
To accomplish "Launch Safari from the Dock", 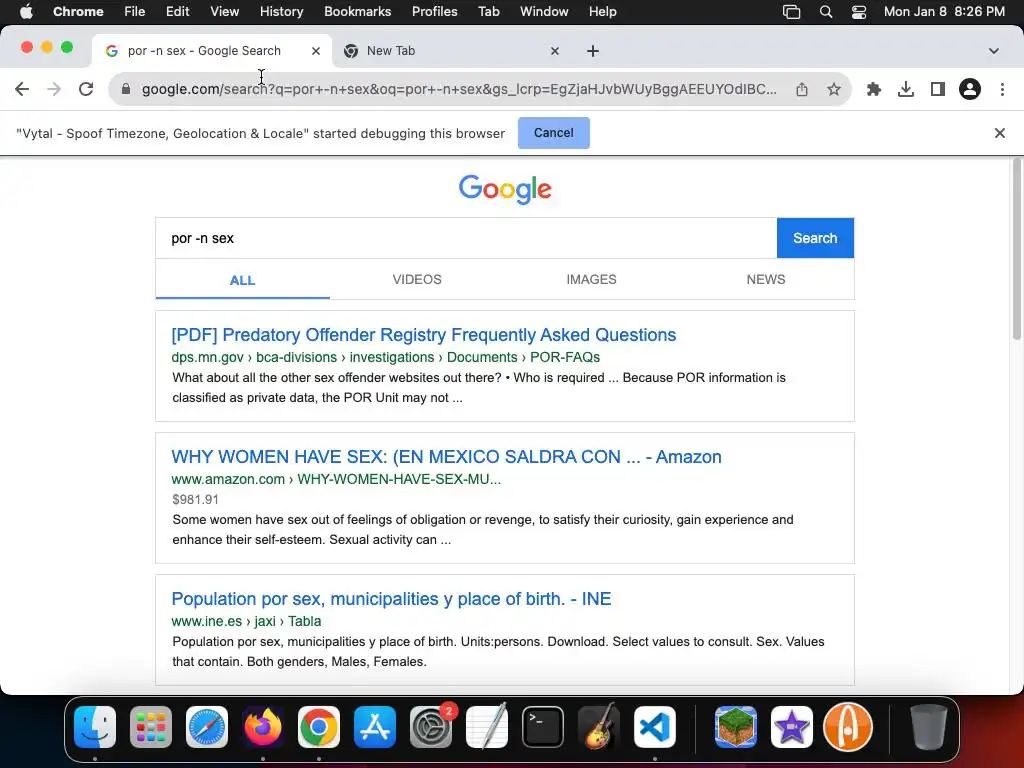I will tap(207, 727).
